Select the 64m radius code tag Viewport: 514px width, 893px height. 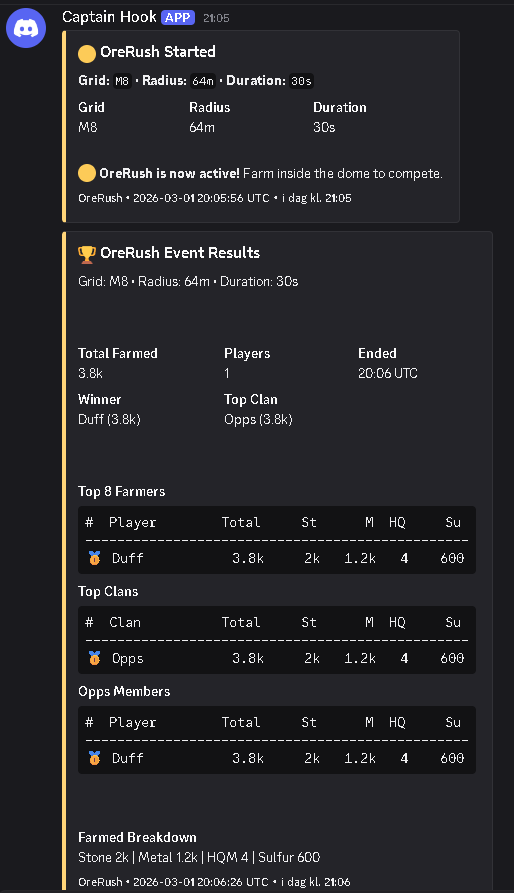click(x=203, y=81)
